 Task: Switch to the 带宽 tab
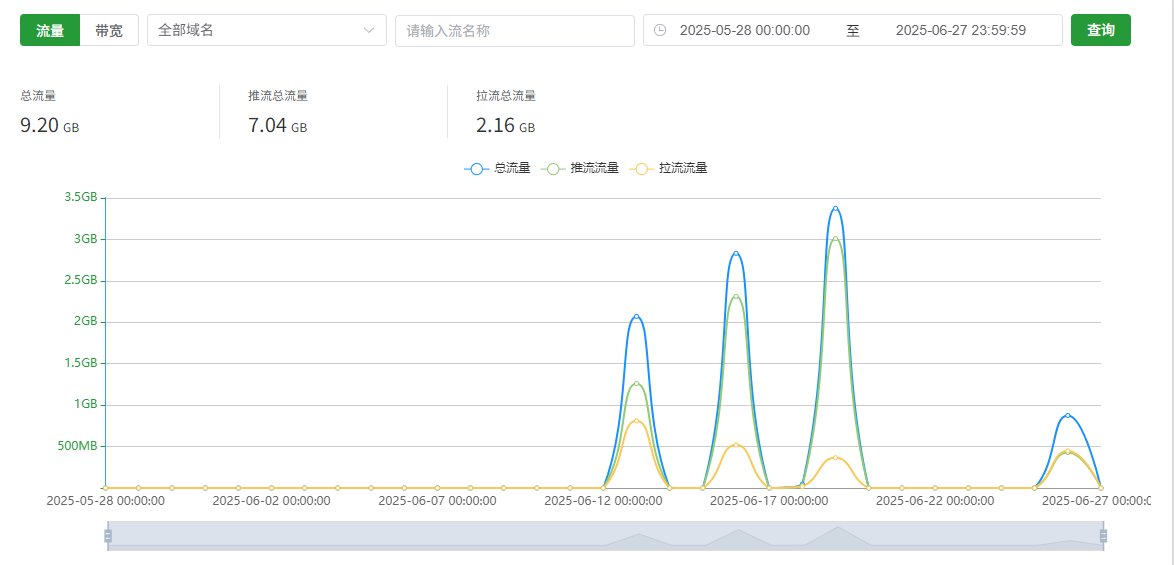[109, 30]
